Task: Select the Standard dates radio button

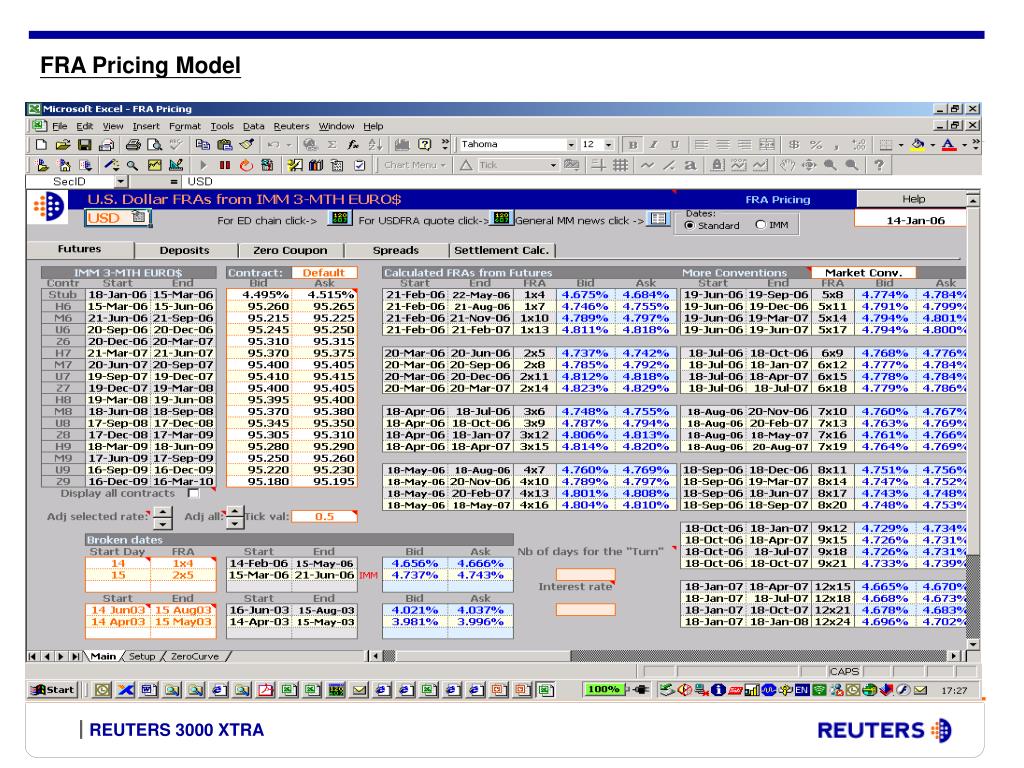Action: [689, 225]
